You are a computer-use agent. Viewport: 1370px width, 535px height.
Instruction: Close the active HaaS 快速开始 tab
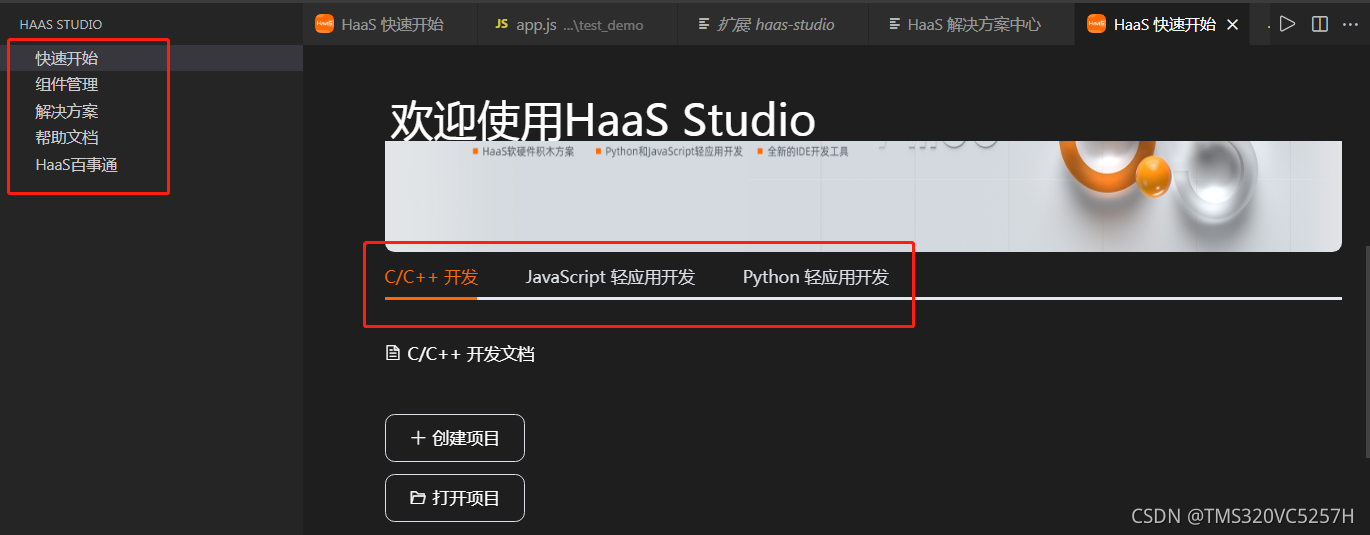1232,24
